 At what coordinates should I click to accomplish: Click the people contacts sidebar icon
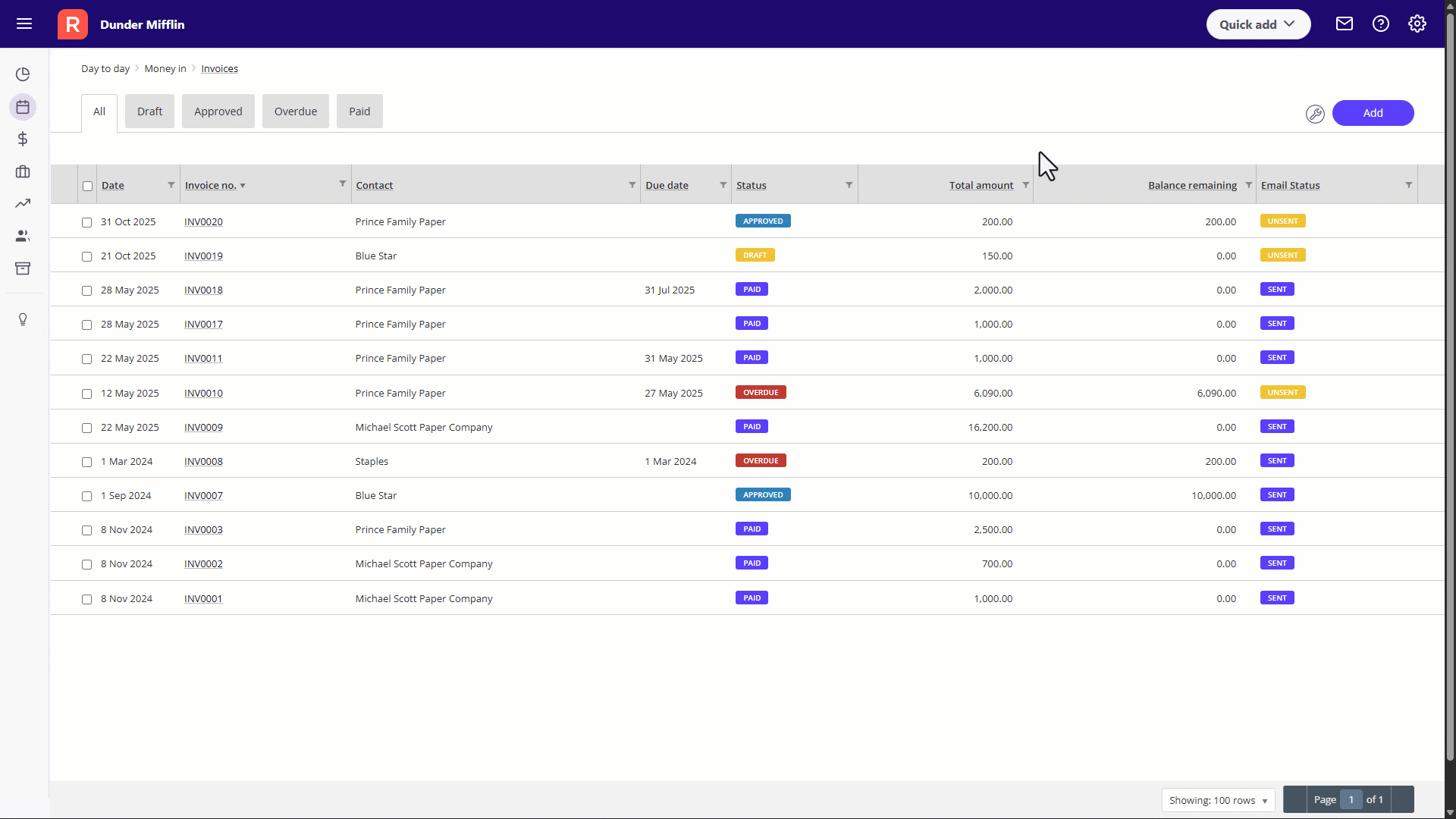coord(23,236)
